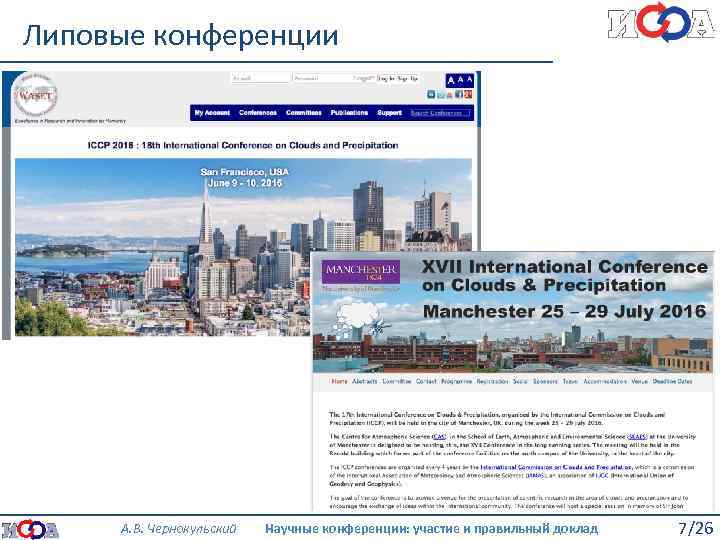Click the ИФА logo at top right
The width and height of the screenshot is (720, 540).
click(x=662, y=22)
